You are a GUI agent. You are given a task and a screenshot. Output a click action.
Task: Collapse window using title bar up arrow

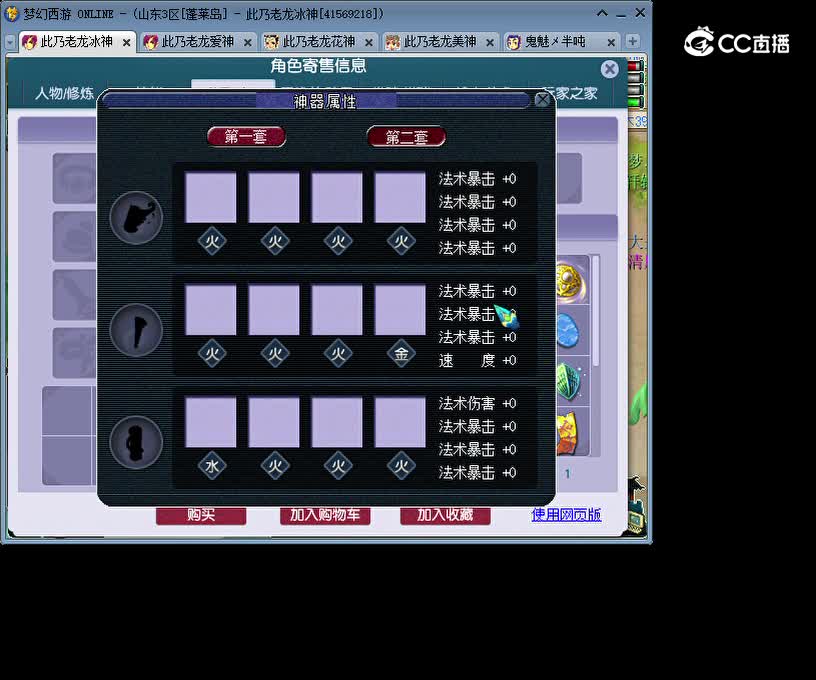tap(602, 14)
